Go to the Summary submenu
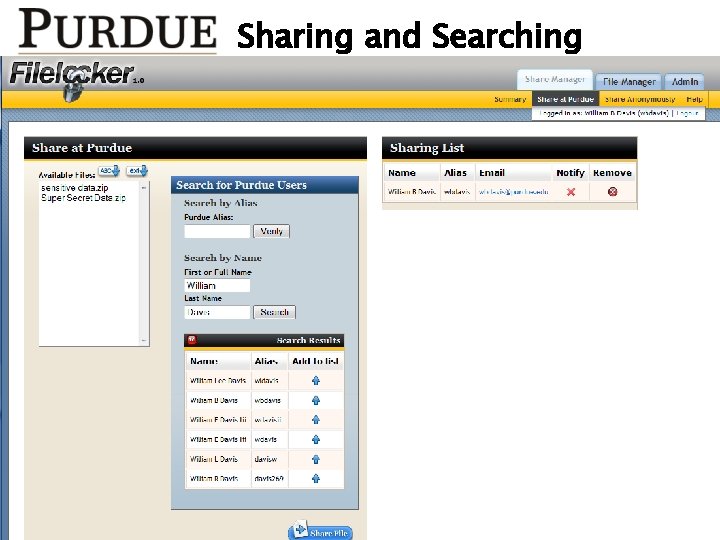720x540 pixels. click(510, 99)
